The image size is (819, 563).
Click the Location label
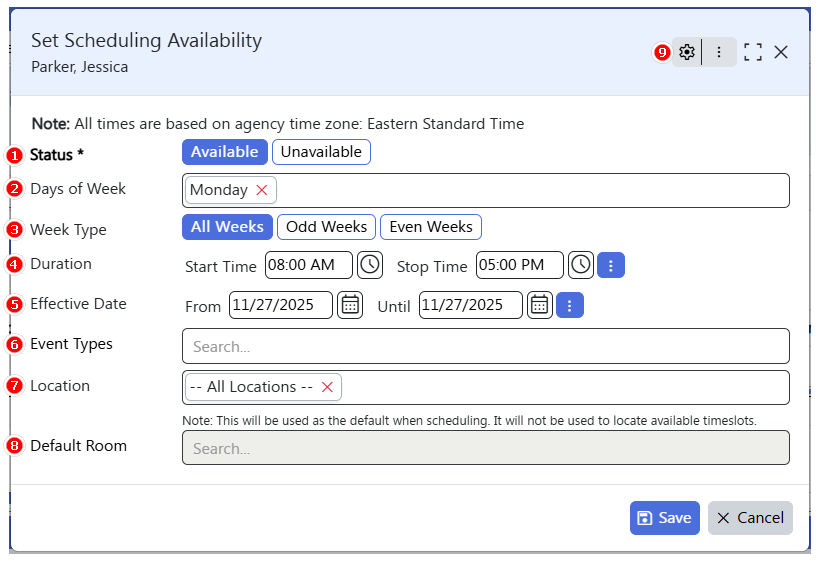60,385
